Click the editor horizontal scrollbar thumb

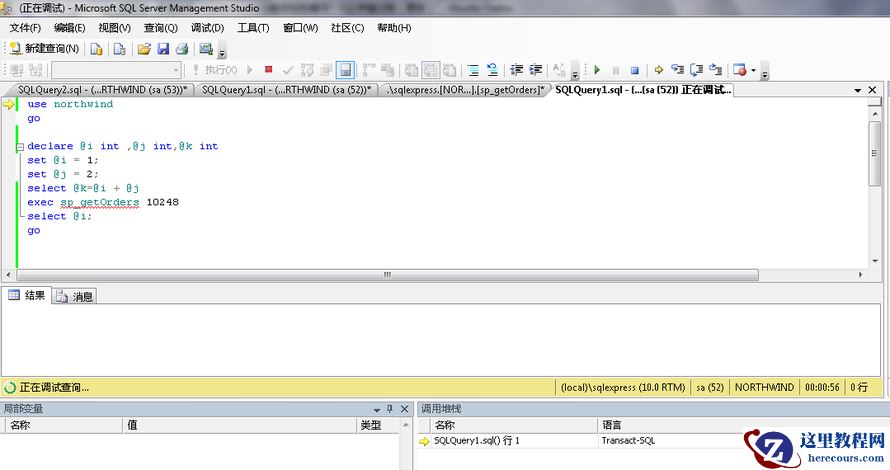point(387,275)
